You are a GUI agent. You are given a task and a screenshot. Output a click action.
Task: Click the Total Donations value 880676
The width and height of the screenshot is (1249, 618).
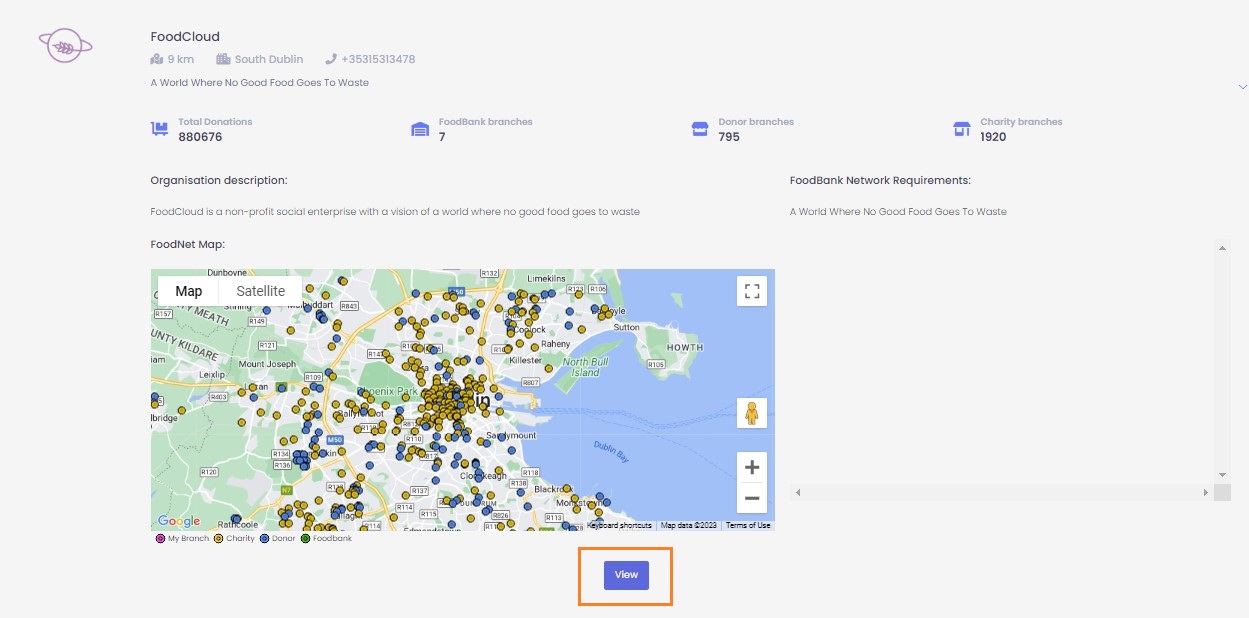pos(200,137)
